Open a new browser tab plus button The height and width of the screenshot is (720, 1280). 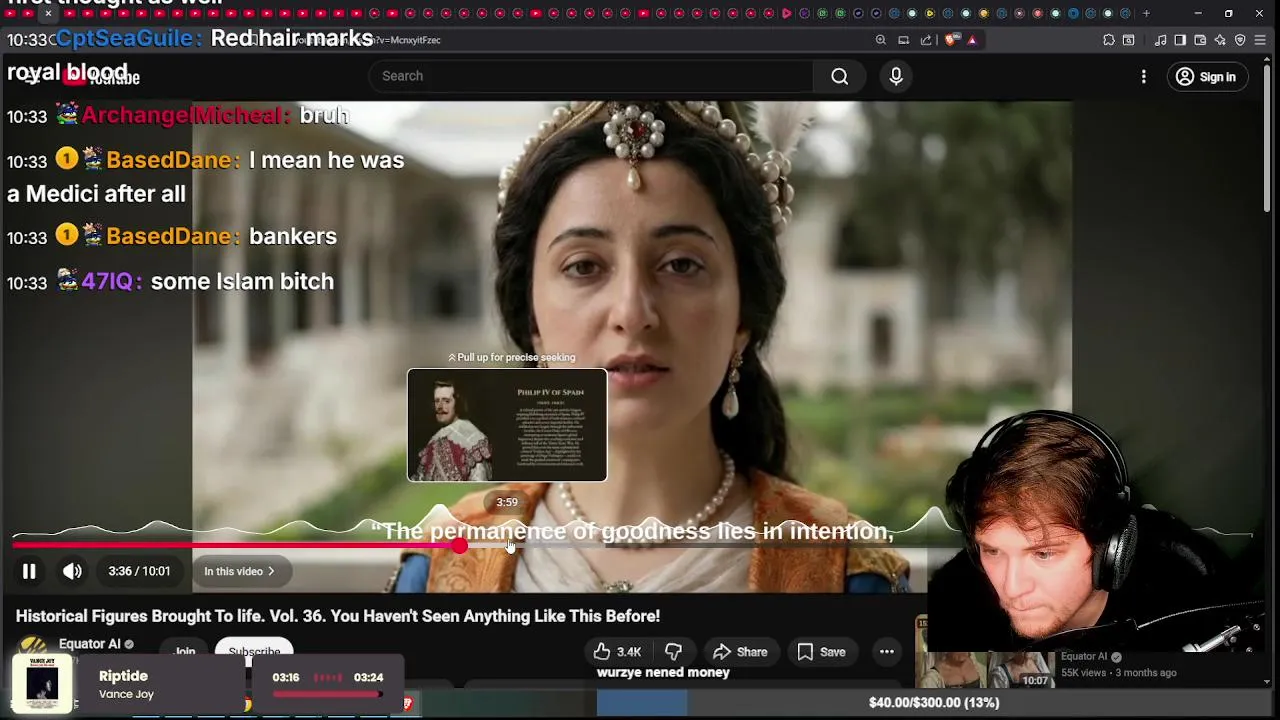click(1146, 13)
